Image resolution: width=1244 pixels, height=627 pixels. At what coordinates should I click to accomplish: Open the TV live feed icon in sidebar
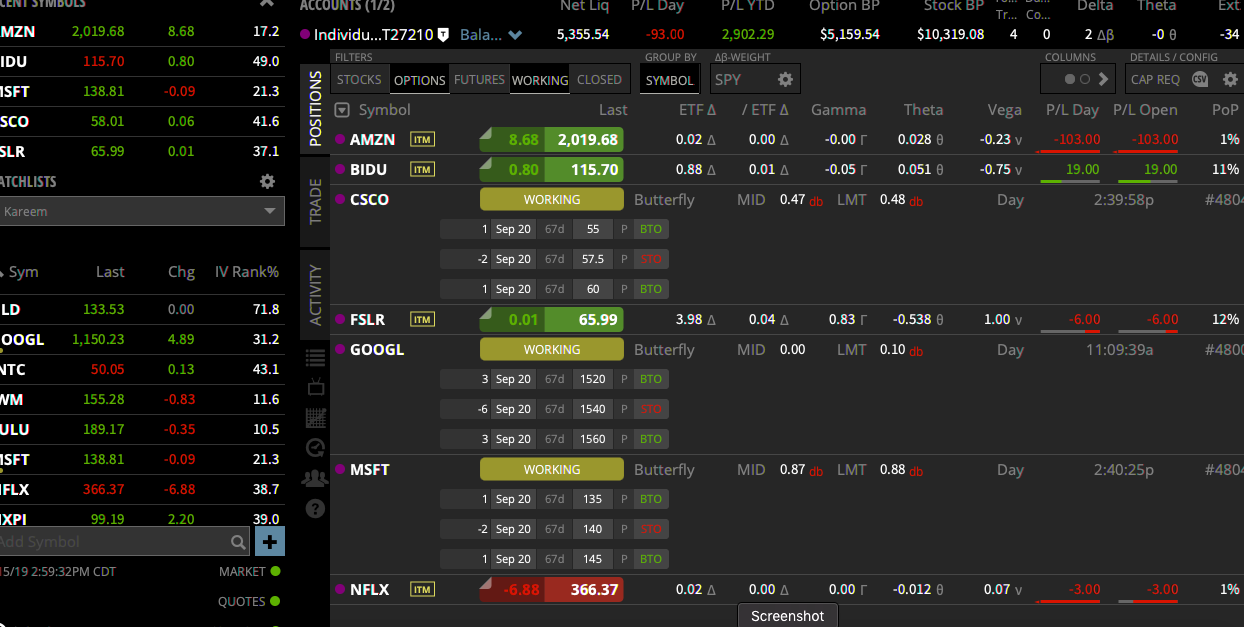point(315,387)
